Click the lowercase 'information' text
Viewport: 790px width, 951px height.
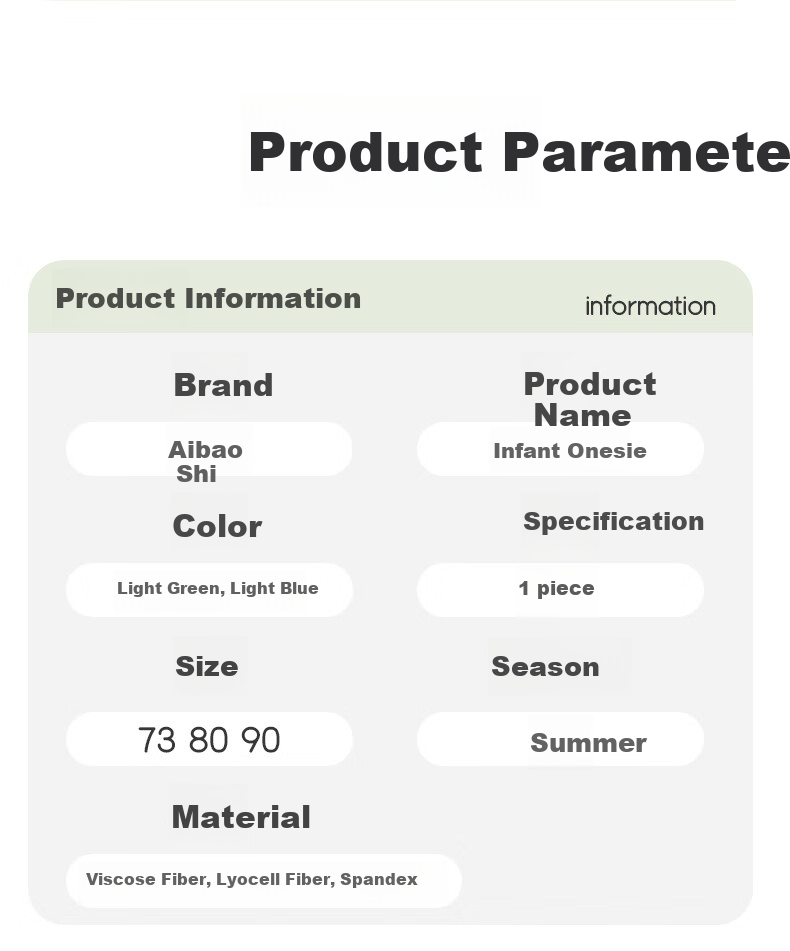tap(651, 306)
